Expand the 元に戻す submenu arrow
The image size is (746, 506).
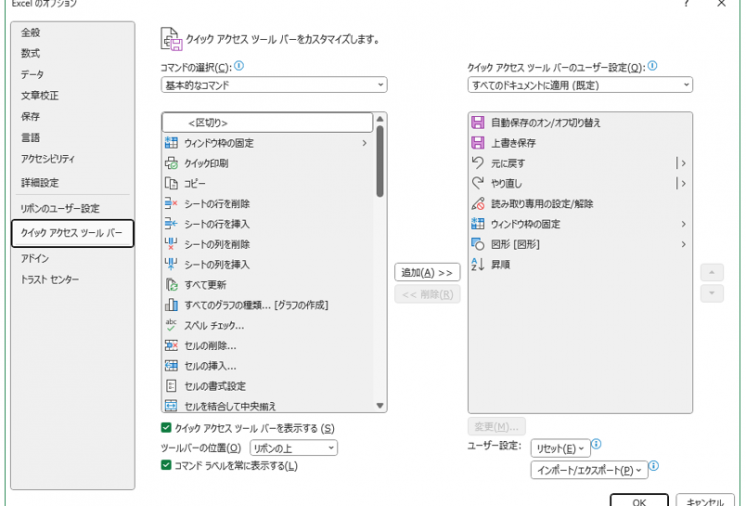[x=682, y=163]
